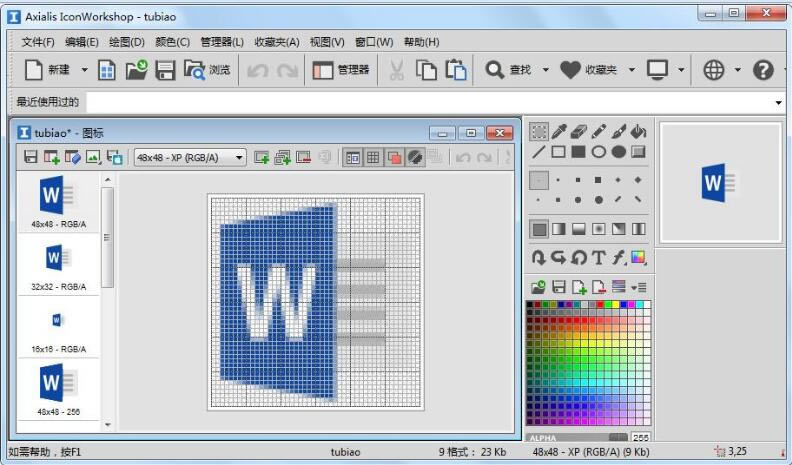Choose the filled rectangle tool
The width and height of the screenshot is (792, 465).
coord(578,151)
